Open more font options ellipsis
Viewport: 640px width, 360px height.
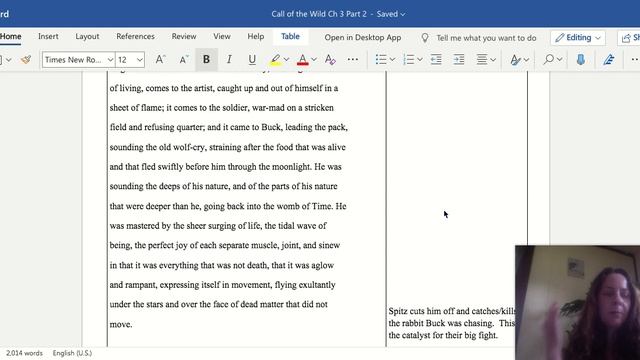pyautogui.click(x=353, y=60)
